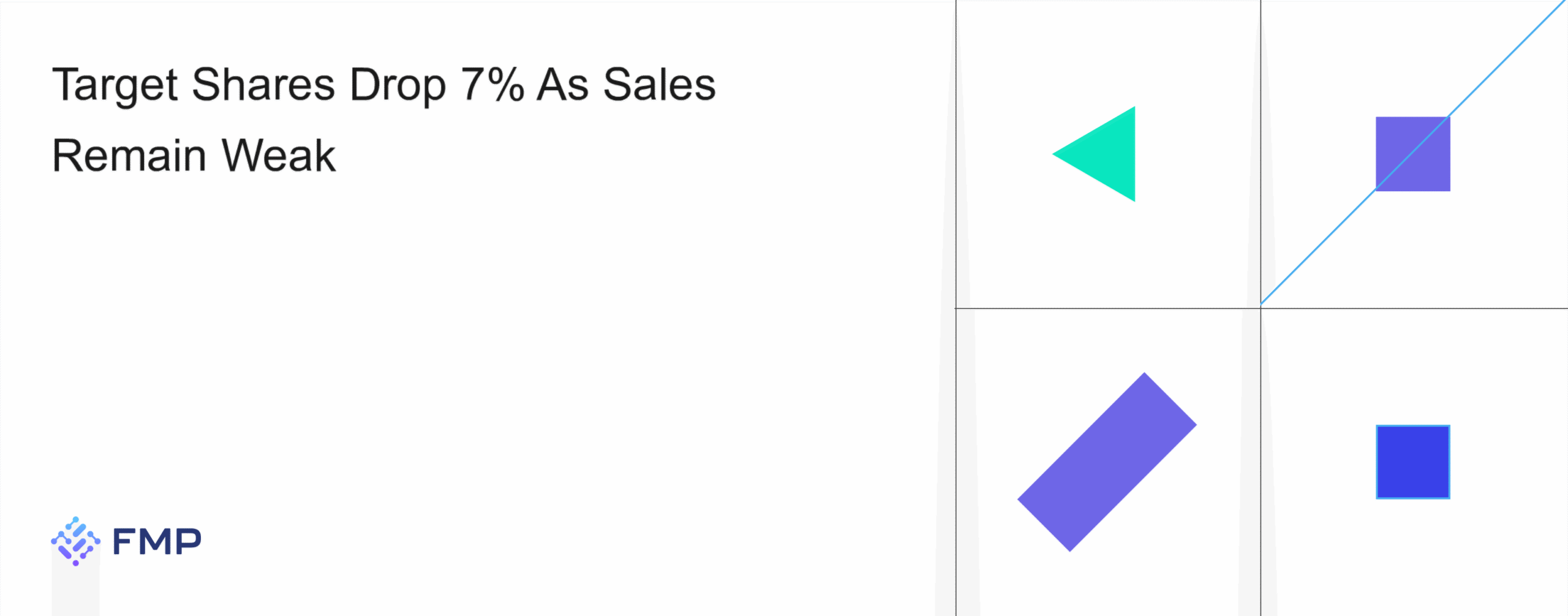Click the FMP diamond logo icon
Viewport: 1568px width, 616px height.
coord(75,541)
